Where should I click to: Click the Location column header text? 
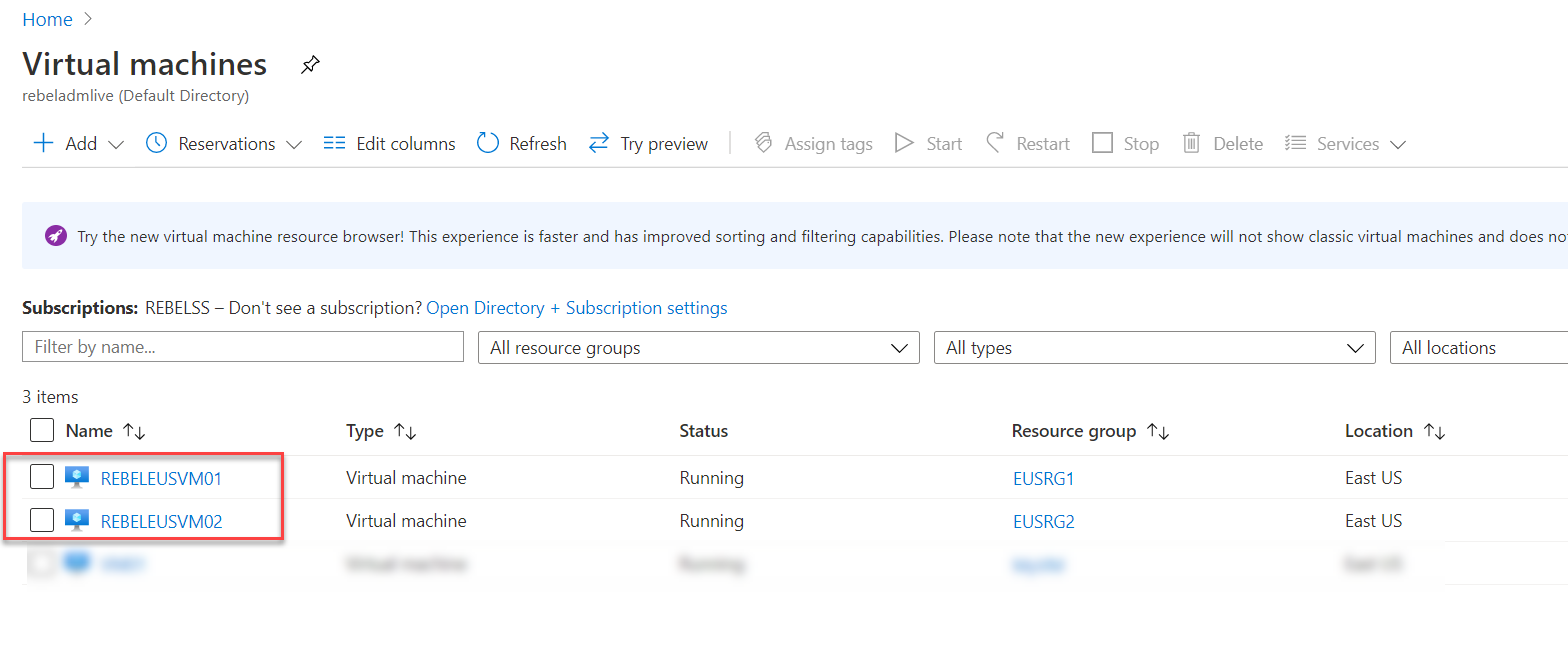tap(1379, 431)
